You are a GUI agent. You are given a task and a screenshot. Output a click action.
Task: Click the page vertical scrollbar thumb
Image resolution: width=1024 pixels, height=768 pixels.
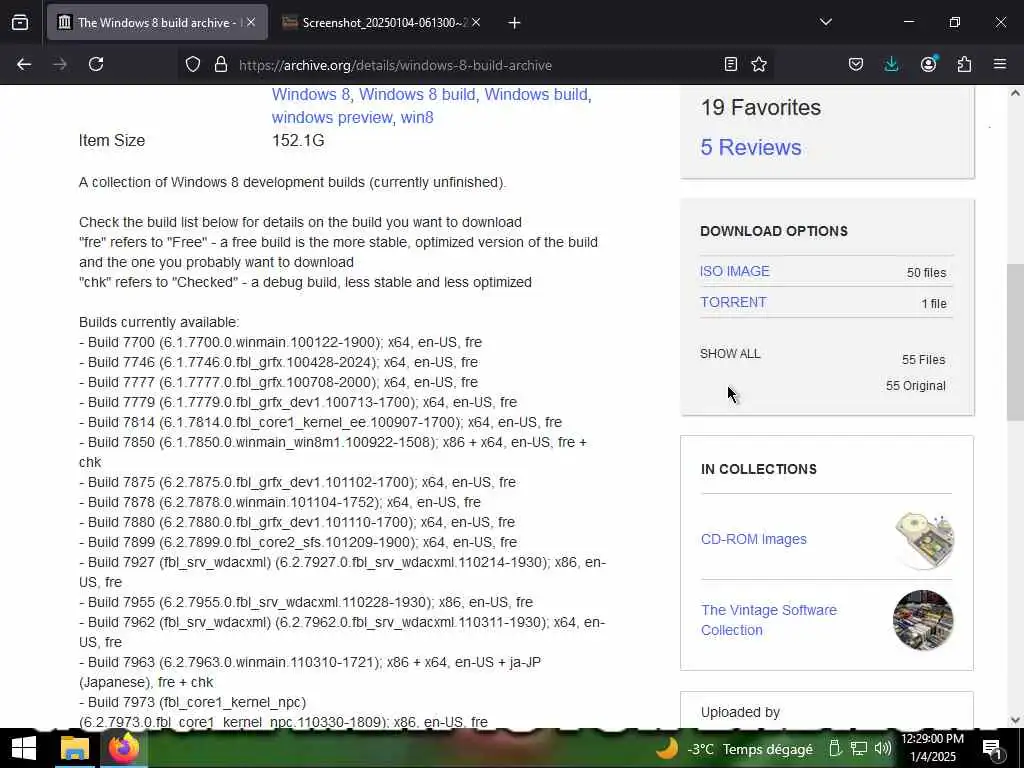[1015, 342]
